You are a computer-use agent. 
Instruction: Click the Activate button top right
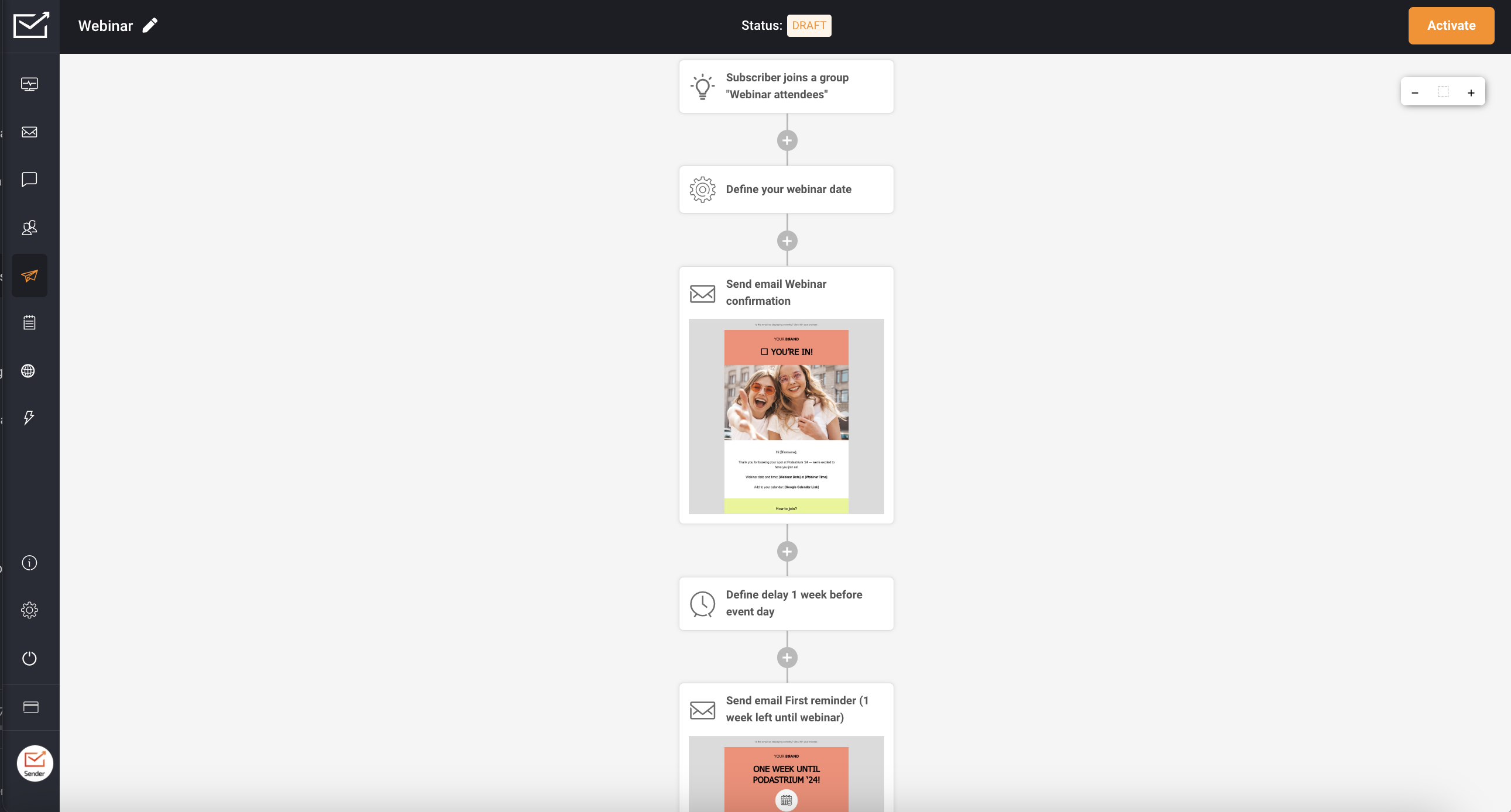click(x=1452, y=25)
